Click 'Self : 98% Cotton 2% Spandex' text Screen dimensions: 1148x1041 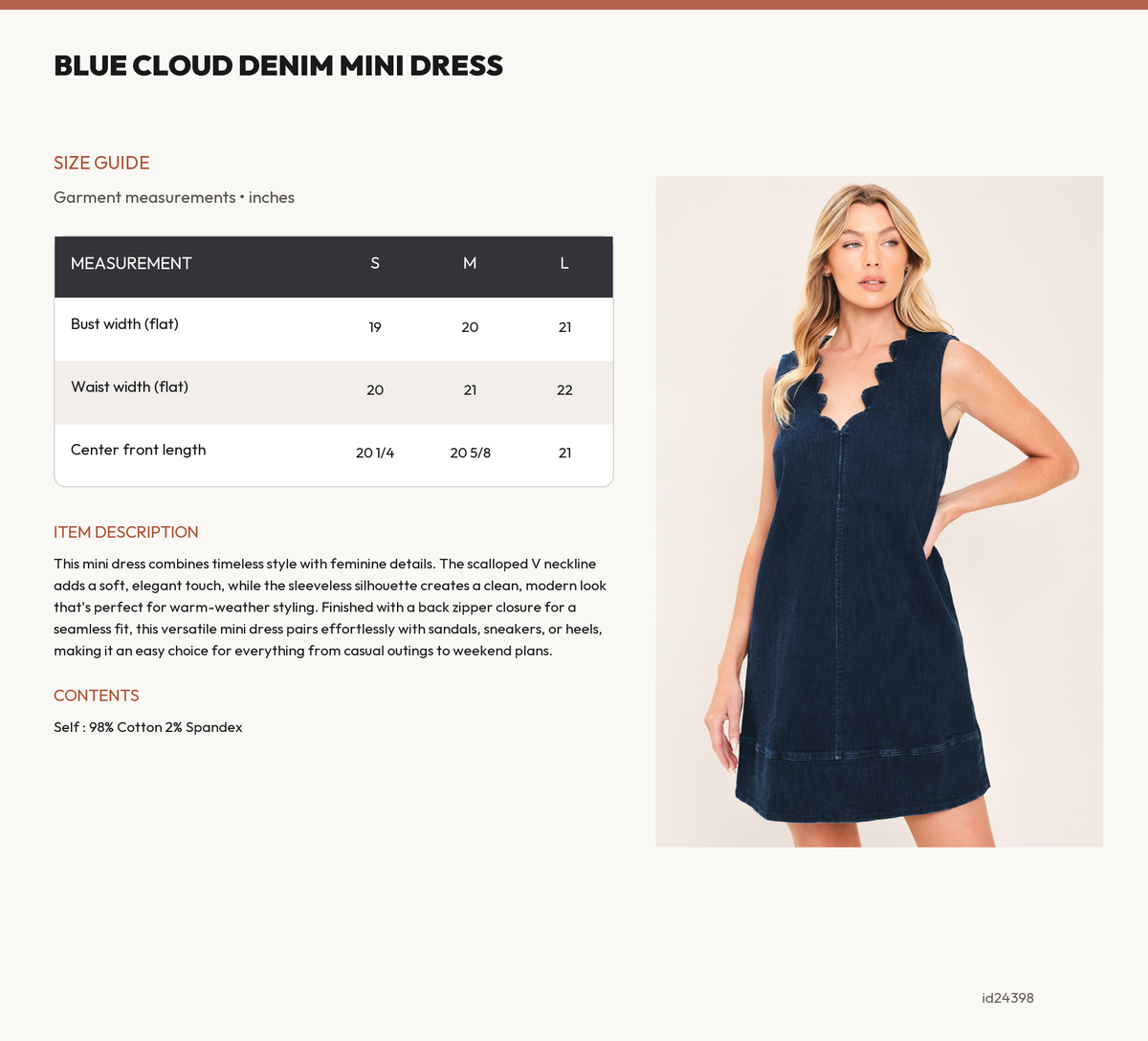coord(148,727)
